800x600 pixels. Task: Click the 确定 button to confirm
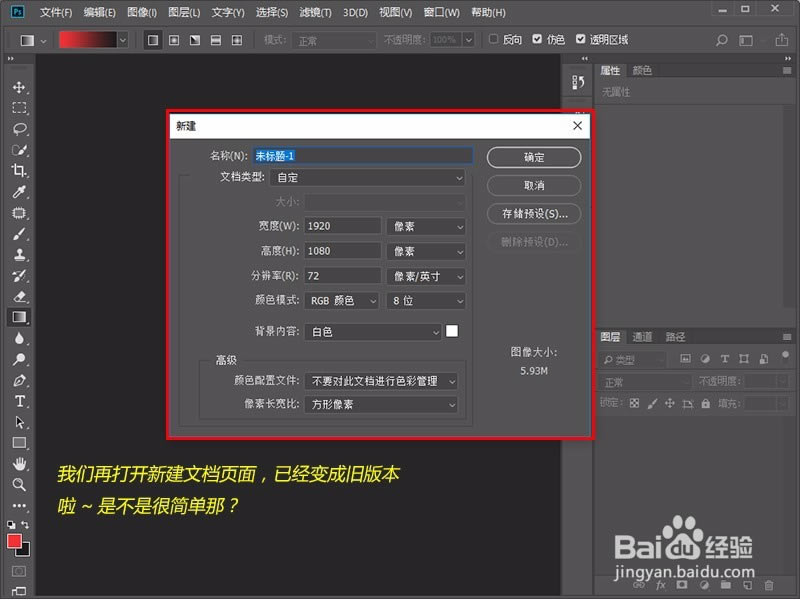coord(533,157)
